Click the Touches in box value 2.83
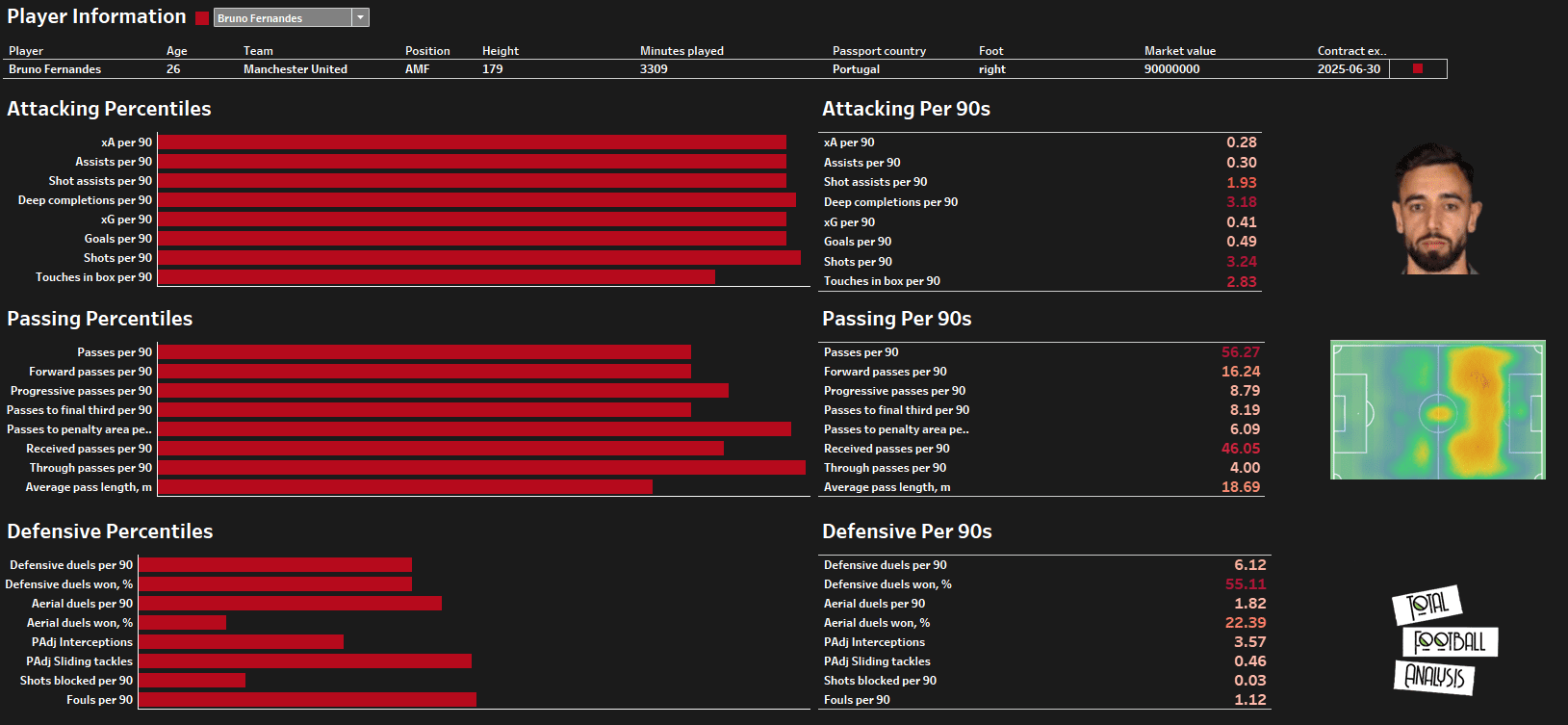Image resolution: width=1568 pixels, height=725 pixels. [x=1242, y=281]
